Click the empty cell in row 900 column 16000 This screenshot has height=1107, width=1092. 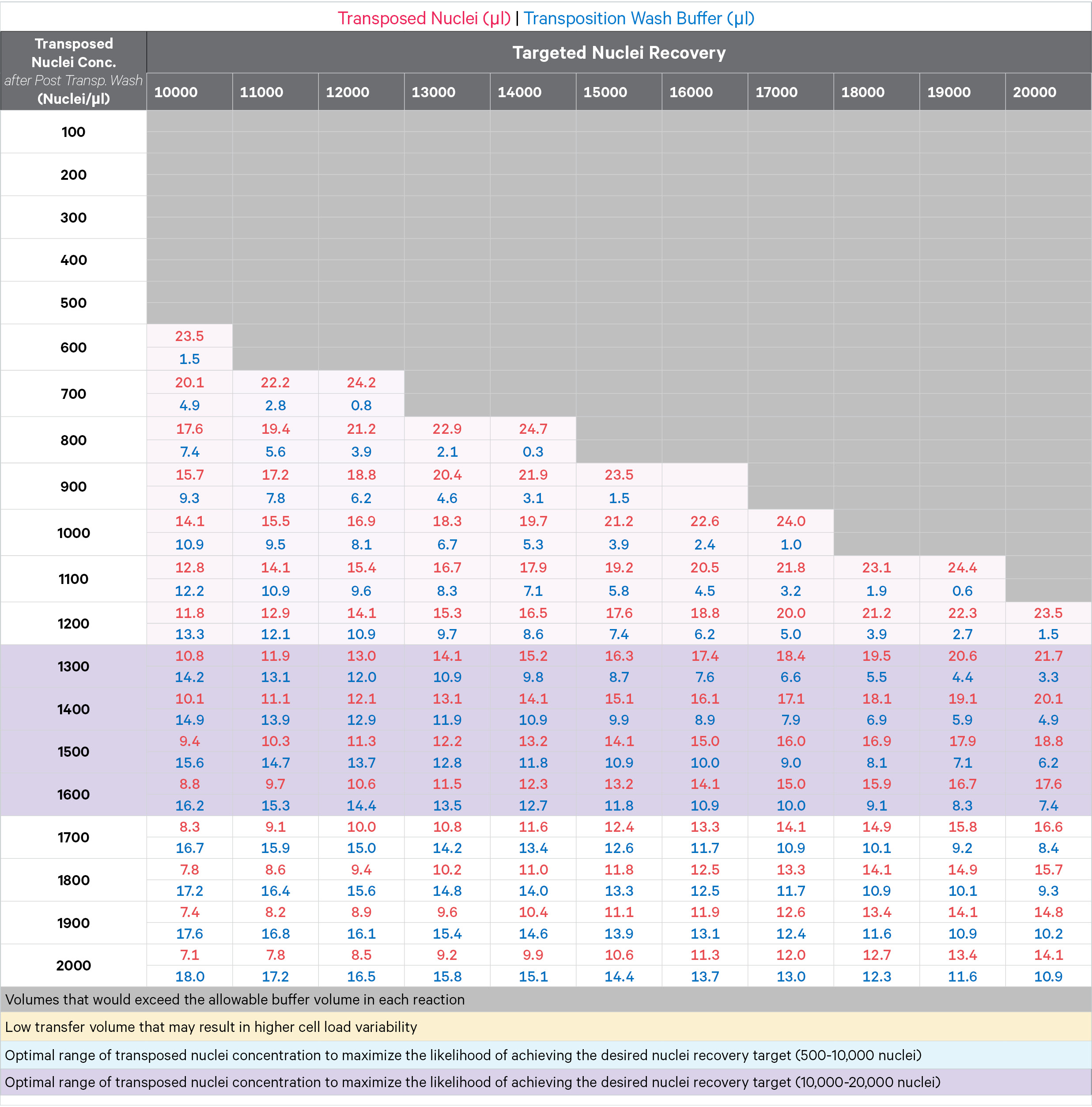point(704,486)
